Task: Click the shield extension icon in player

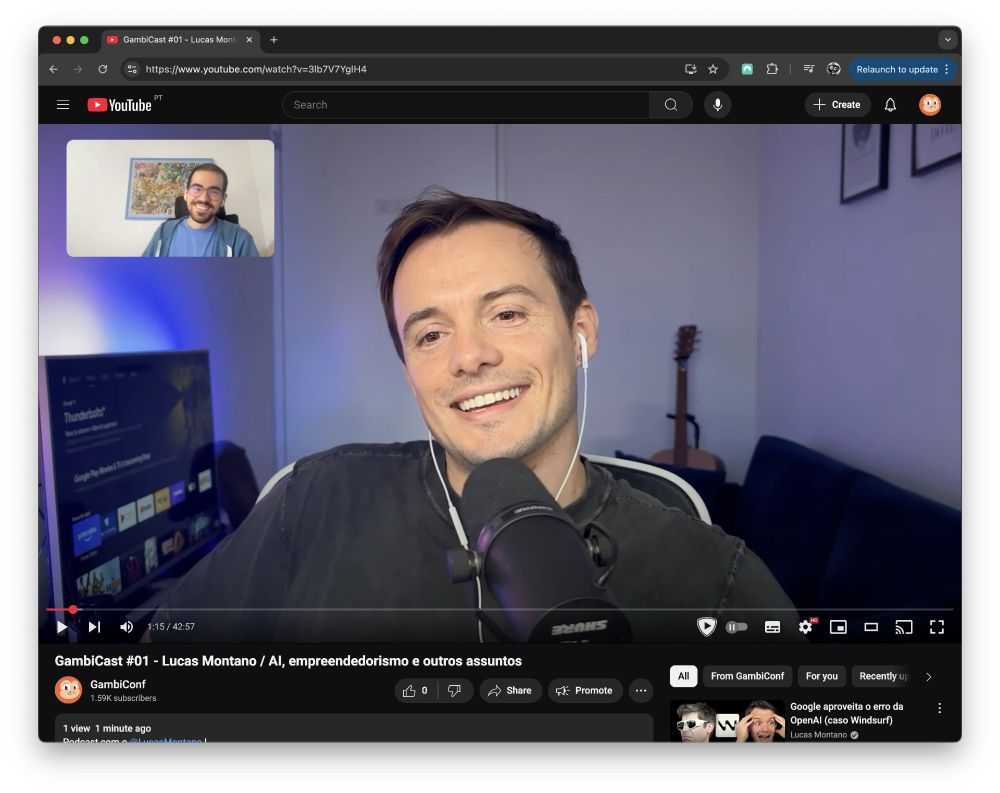Action: point(706,627)
